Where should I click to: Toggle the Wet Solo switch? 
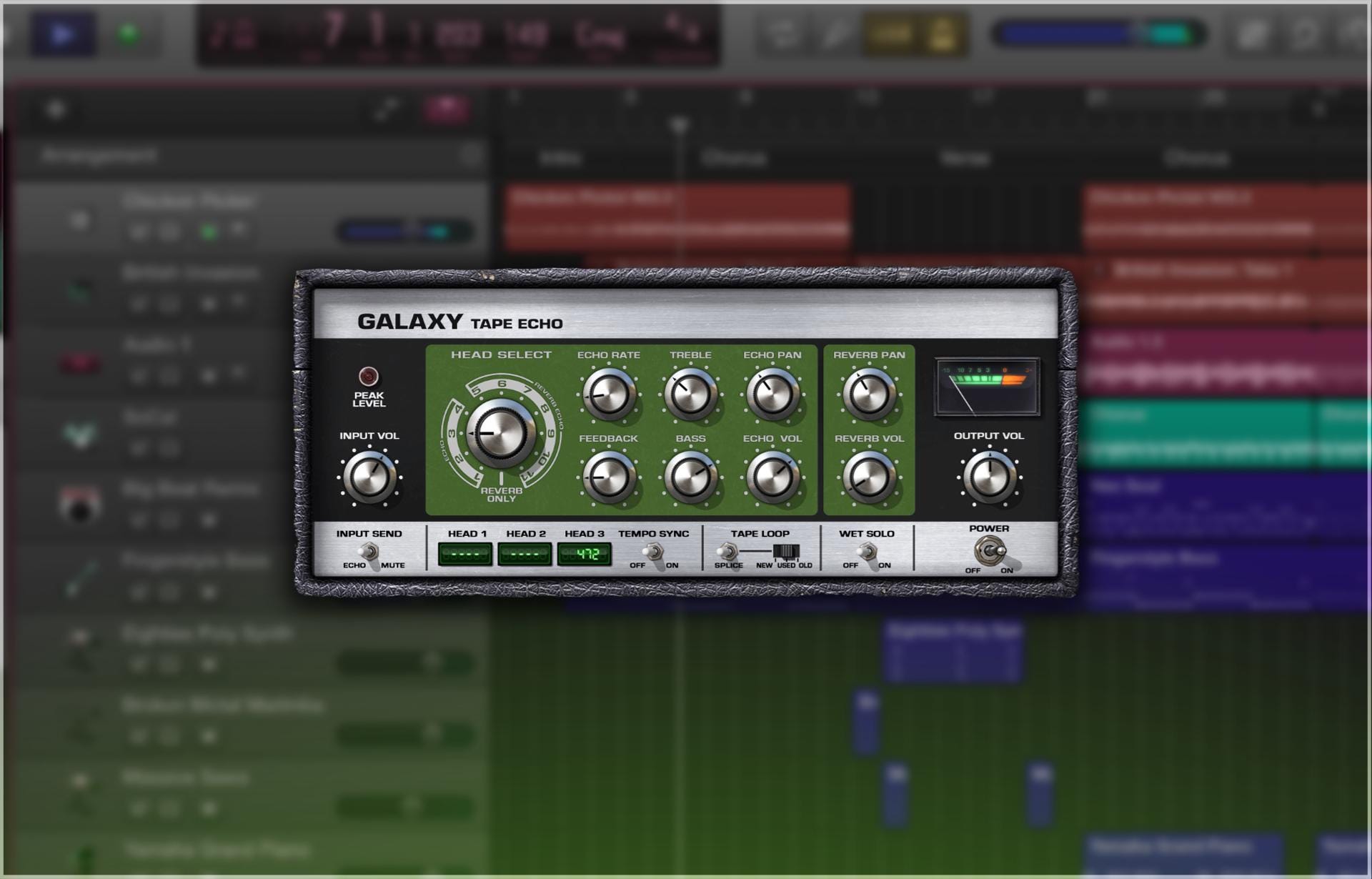pos(867,552)
